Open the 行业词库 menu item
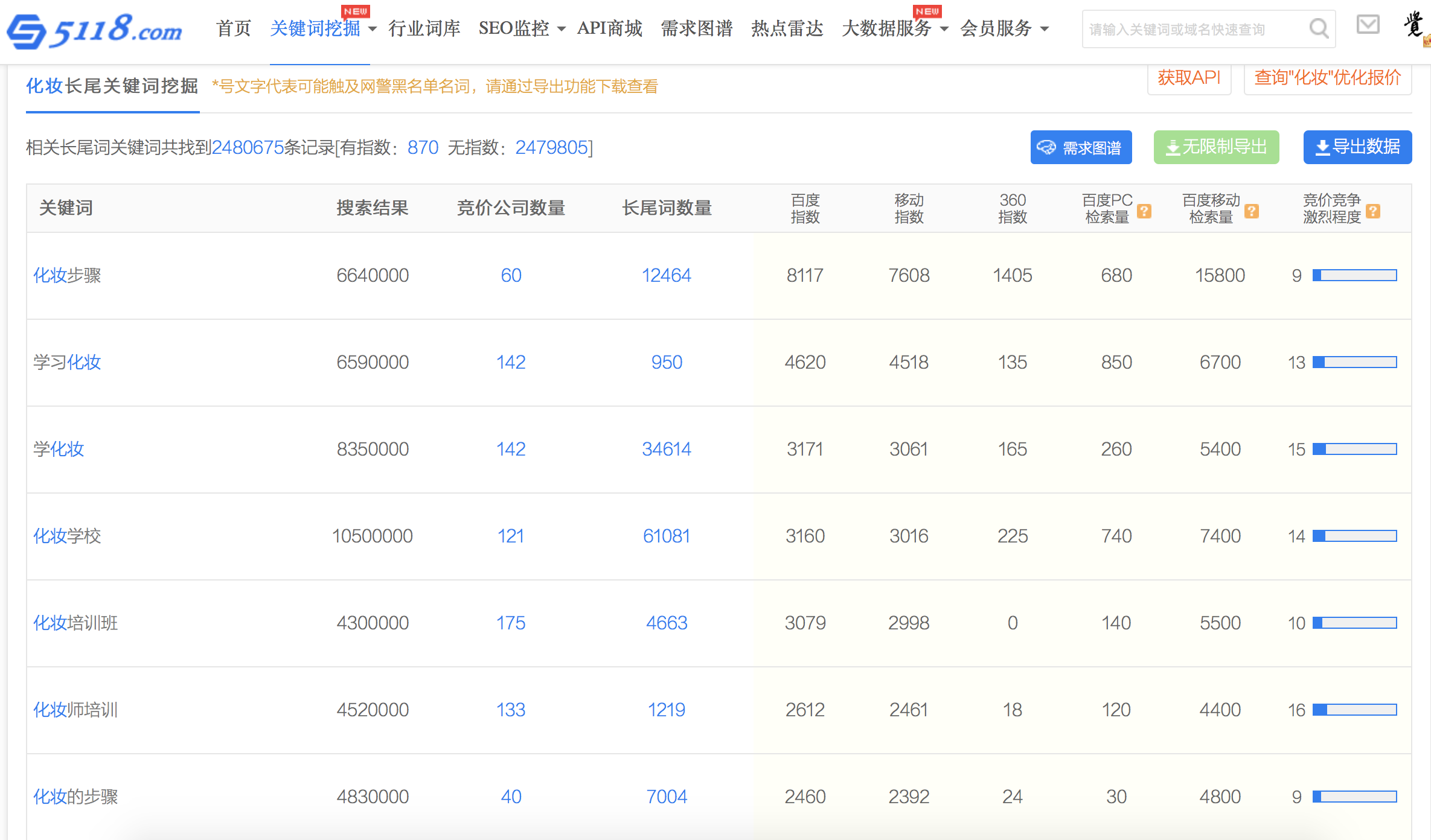The width and height of the screenshot is (1431, 840). (424, 28)
